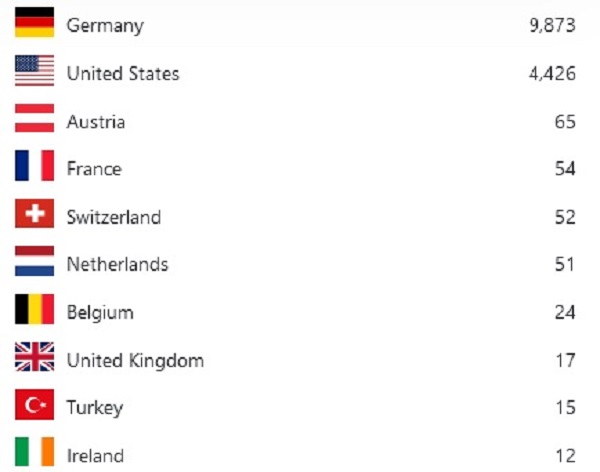Select the United States flag icon
The width and height of the screenshot is (600, 472).
click(x=34, y=70)
